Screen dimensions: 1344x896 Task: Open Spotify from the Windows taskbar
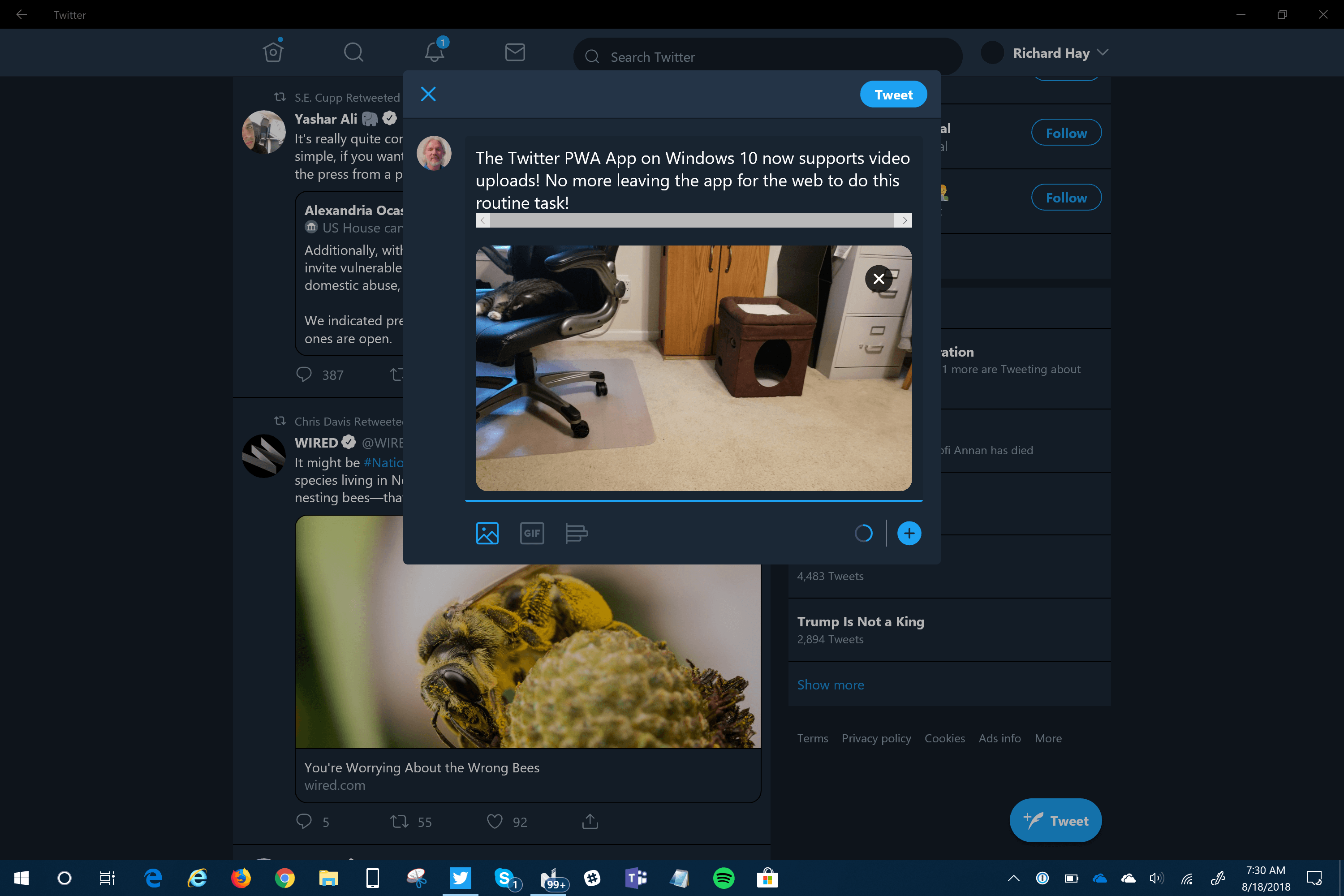click(724, 878)
